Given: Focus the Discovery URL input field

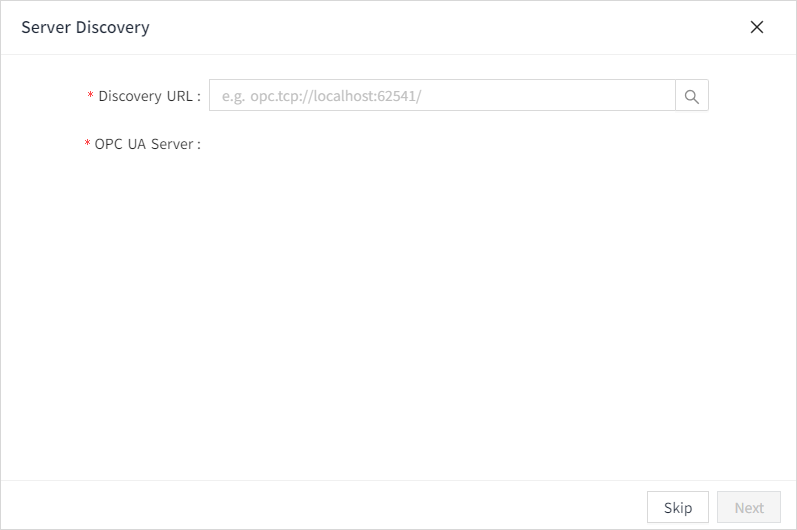Looking at the screenshot, I should 442,96.
